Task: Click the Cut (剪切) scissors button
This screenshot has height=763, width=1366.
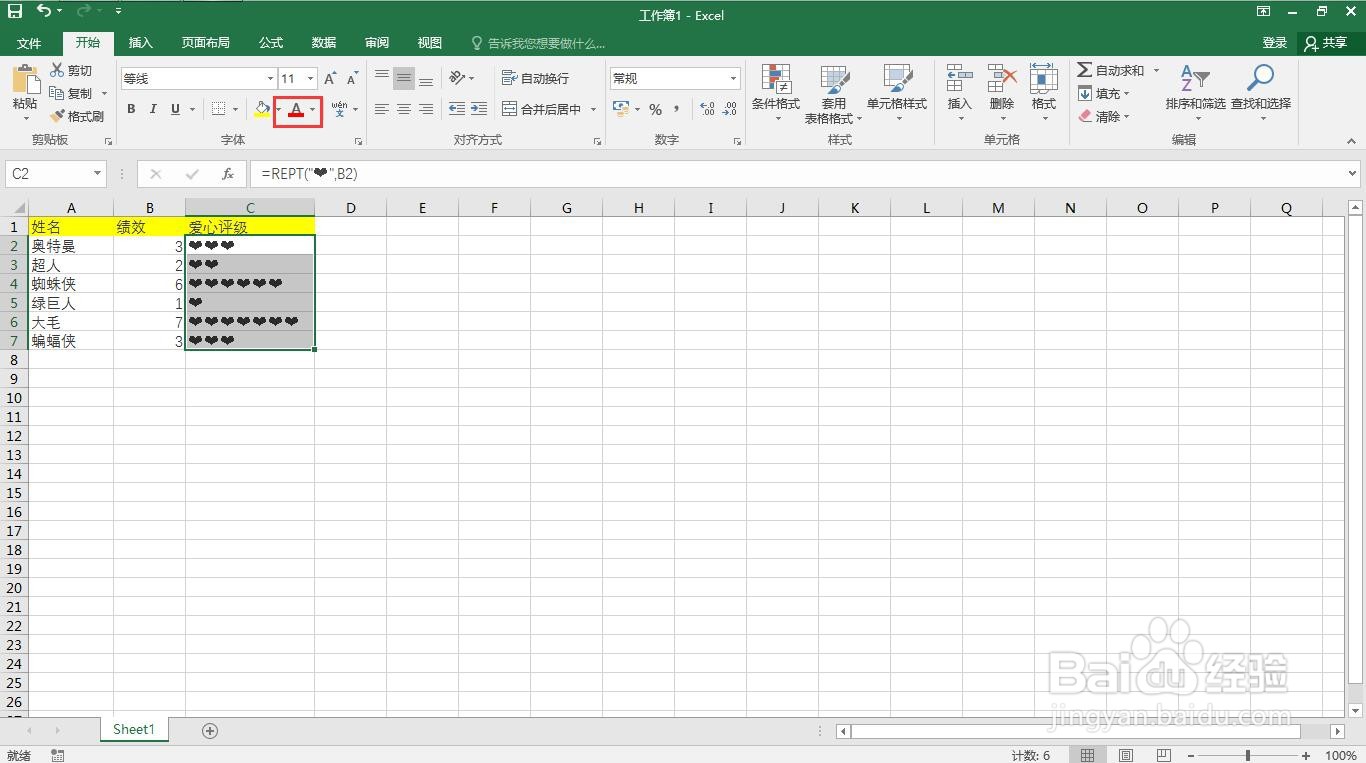Action: tap(71, 70)
